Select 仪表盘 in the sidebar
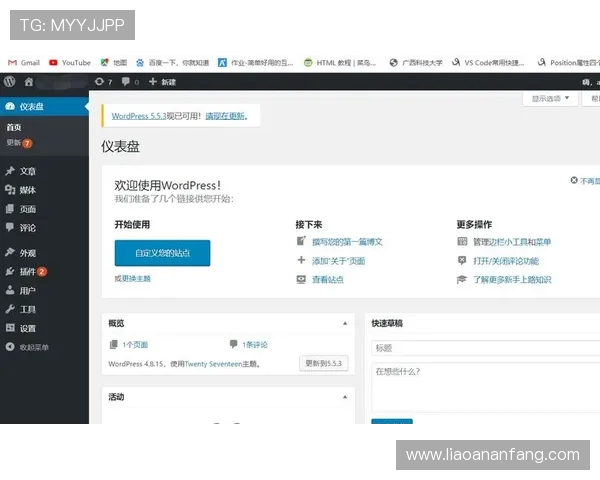 [44, 106]
